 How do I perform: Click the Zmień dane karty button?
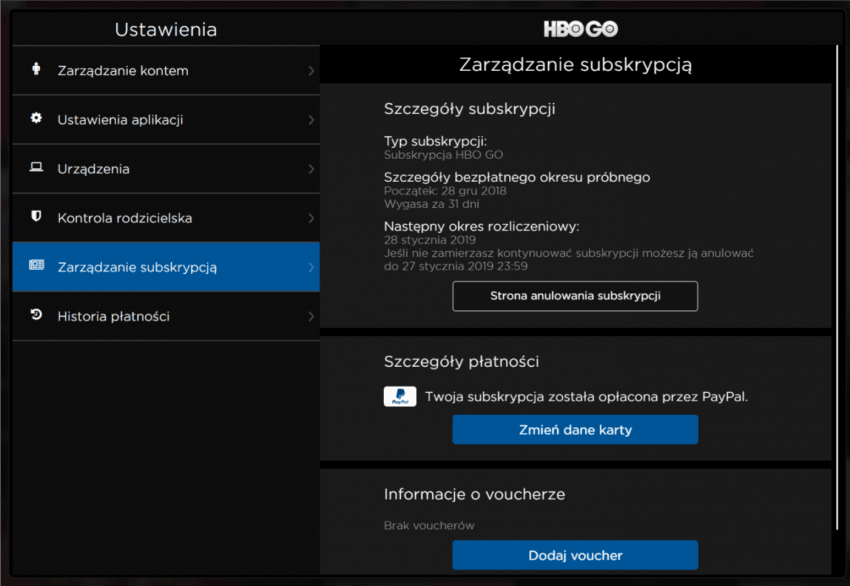coord(575,430)
